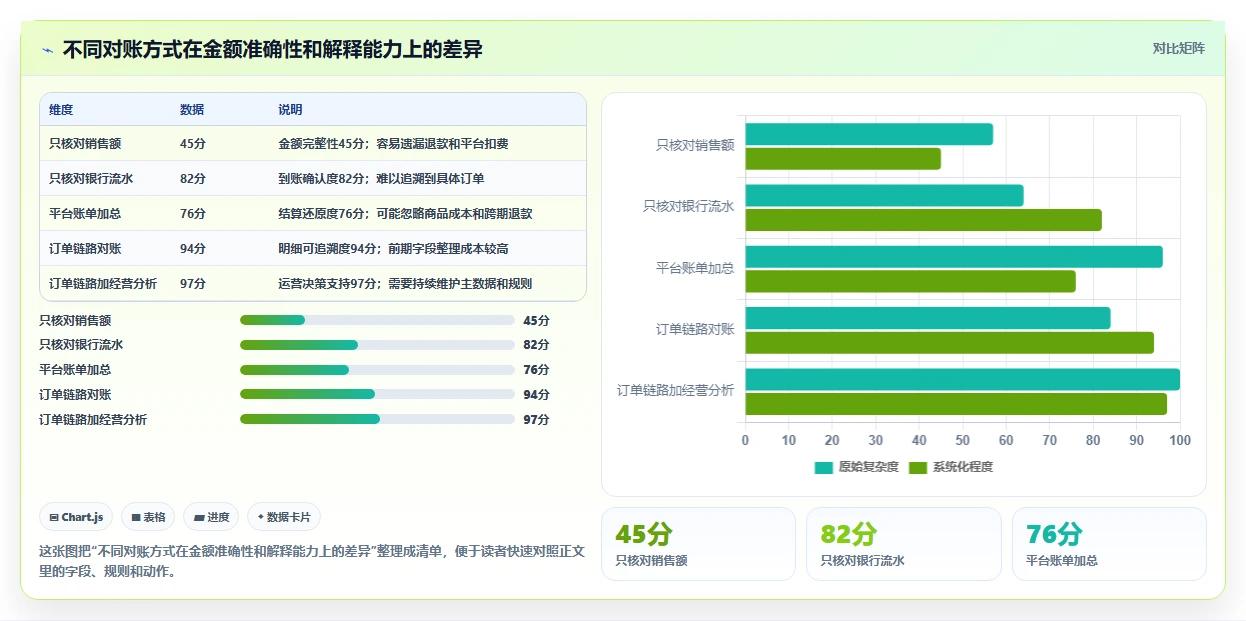Click the 表格 chip

pyautogui.click(x=148, y=517)
